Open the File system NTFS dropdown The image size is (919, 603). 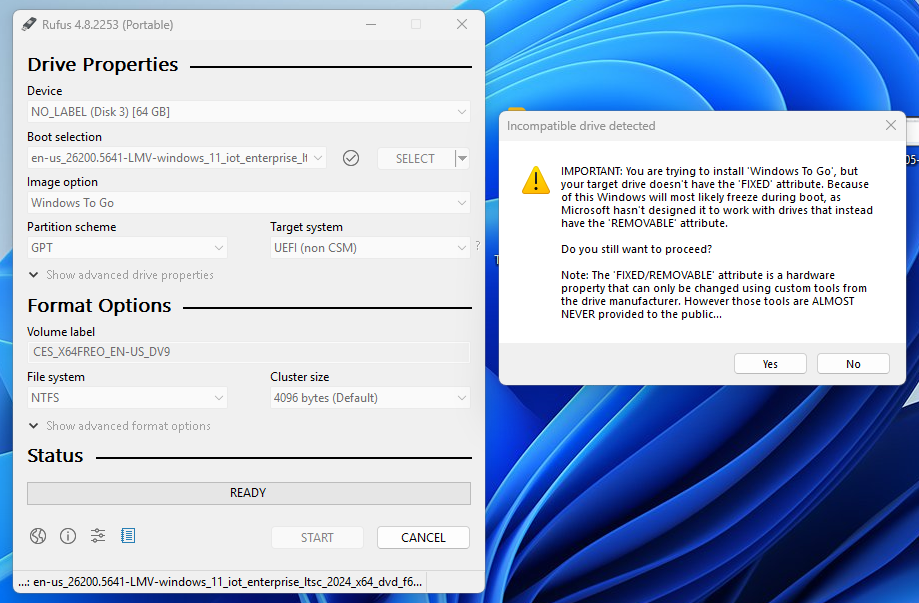[x=127, y=398]
